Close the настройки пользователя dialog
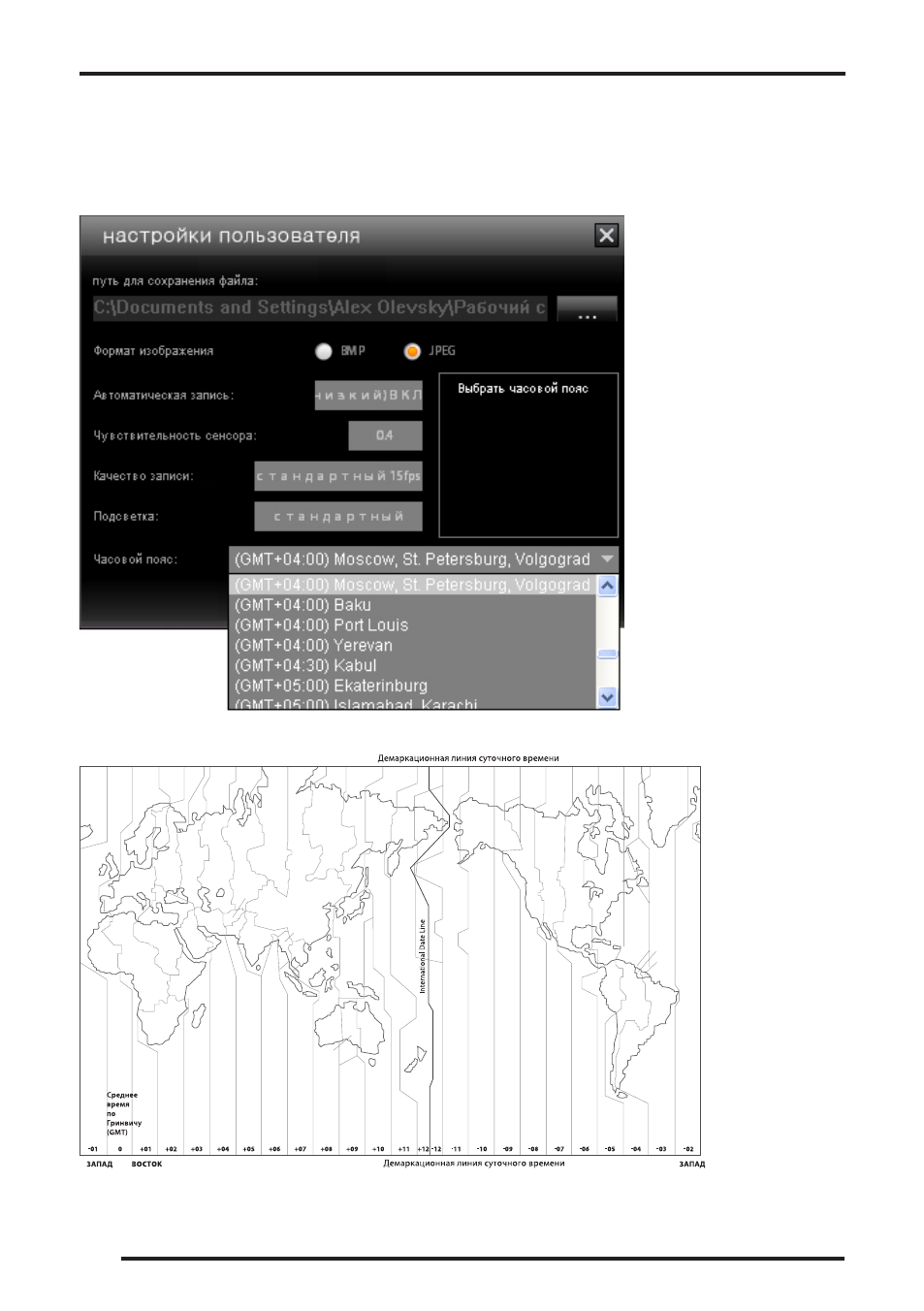 (x=606, y=236)
